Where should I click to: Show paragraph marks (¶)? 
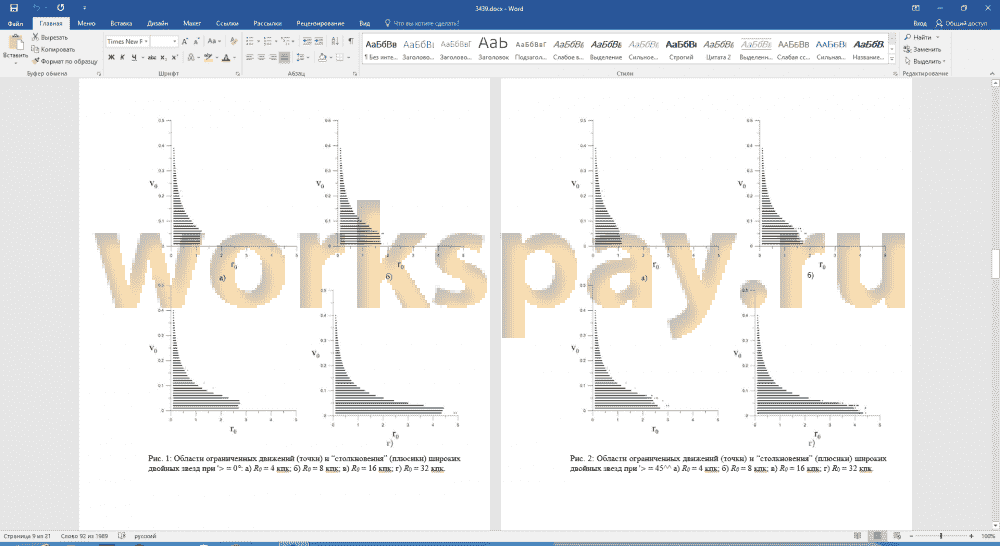click(x=351, y=41)
